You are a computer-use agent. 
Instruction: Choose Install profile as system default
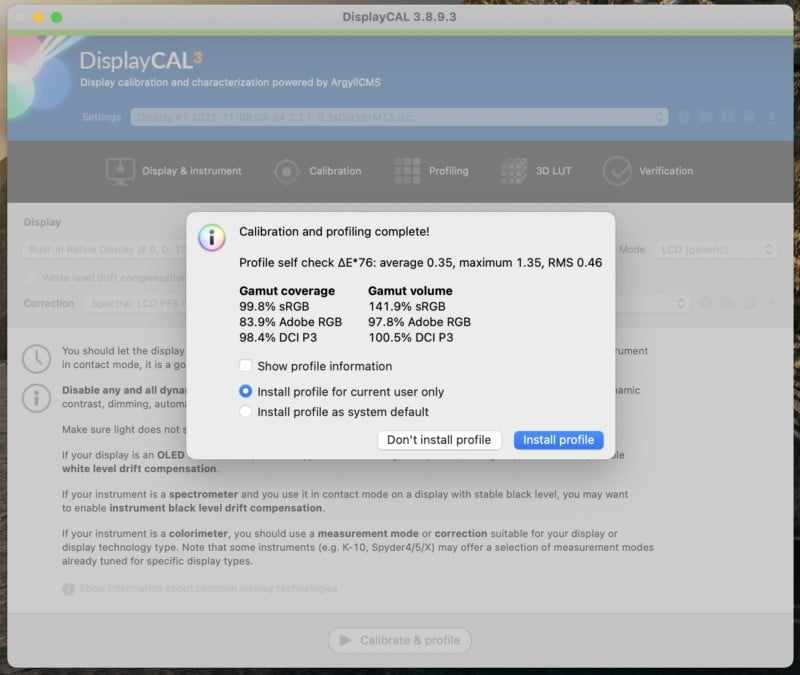(x=246, y=412)
